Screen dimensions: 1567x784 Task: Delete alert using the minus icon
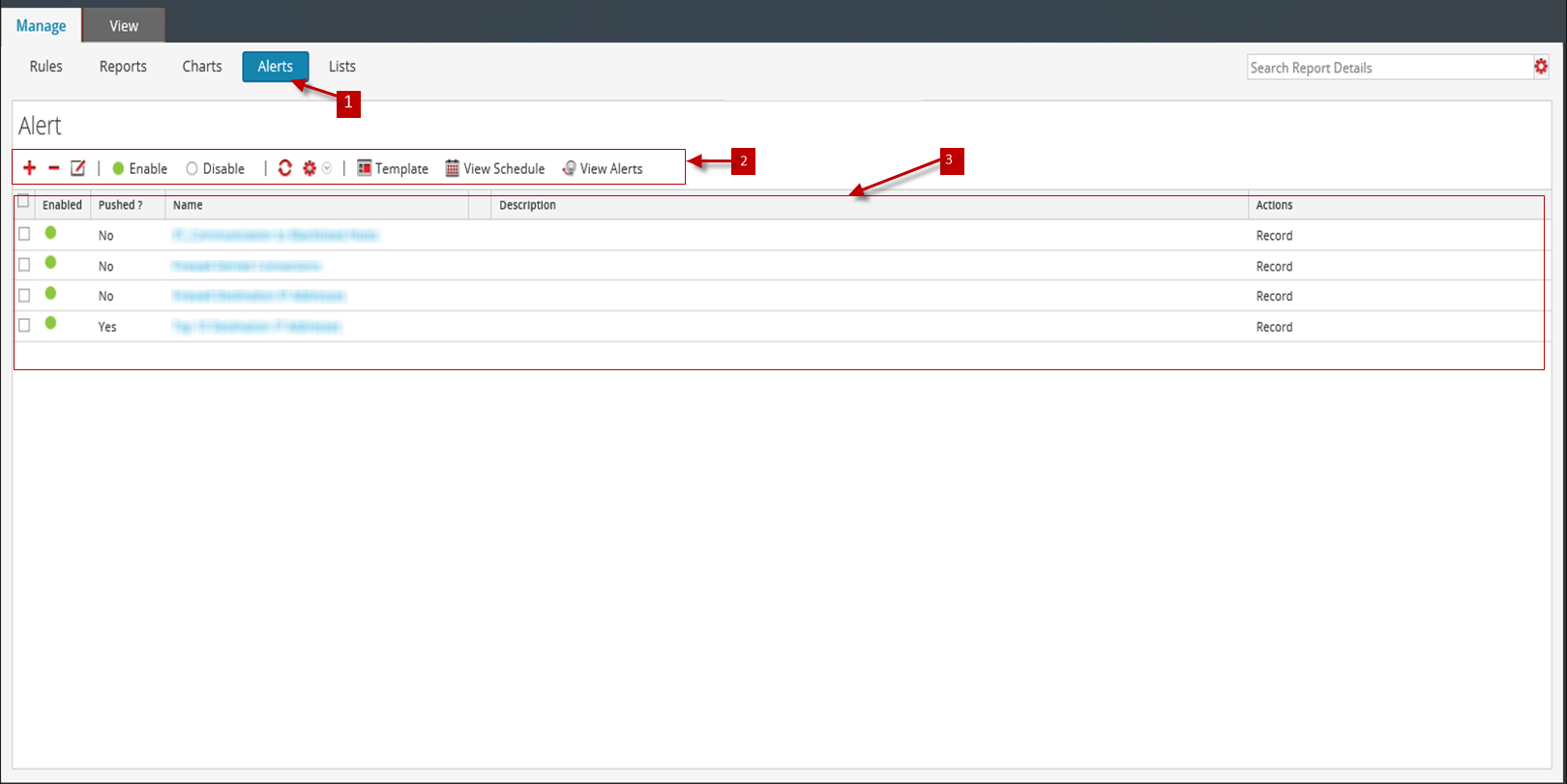click(x=54, y=168)
